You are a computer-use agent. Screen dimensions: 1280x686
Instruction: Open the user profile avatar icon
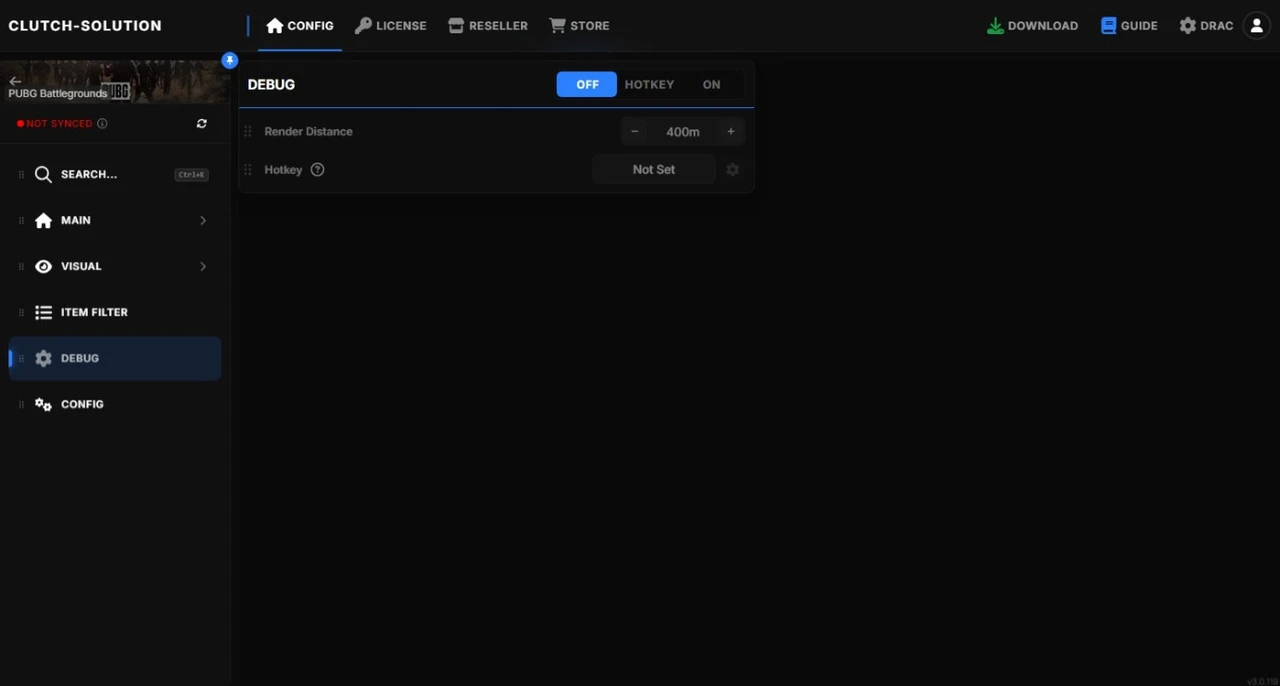click(x=1256, y=26)
